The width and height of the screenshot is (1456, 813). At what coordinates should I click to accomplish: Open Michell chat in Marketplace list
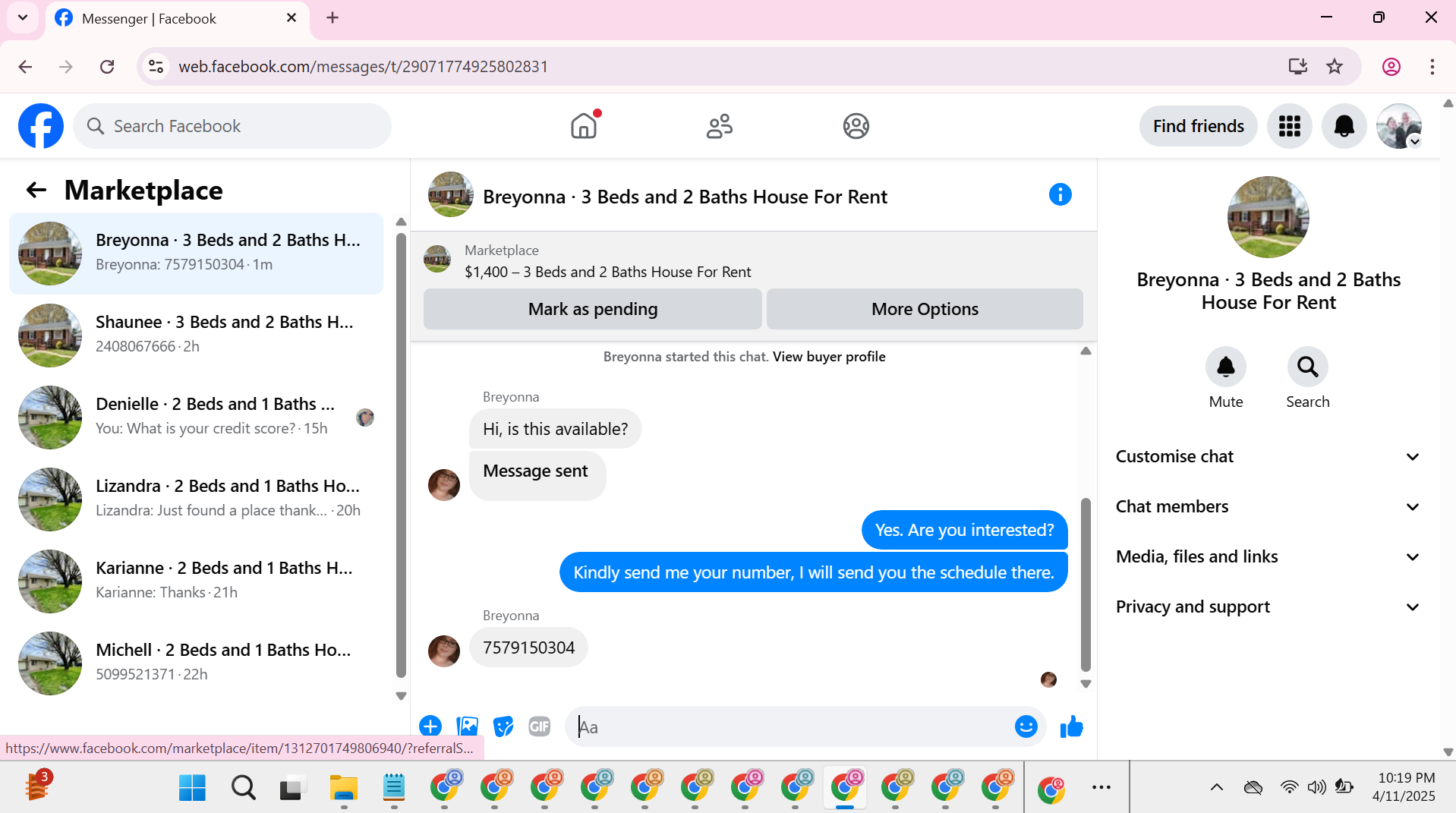coord(196,663)
